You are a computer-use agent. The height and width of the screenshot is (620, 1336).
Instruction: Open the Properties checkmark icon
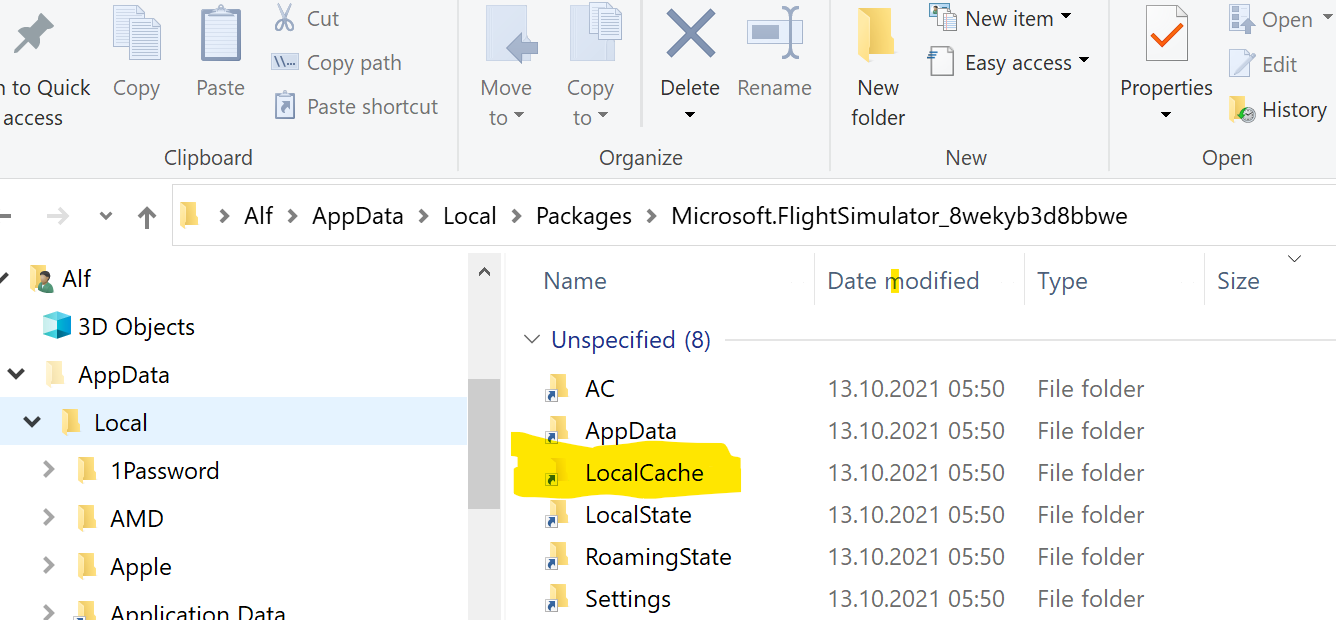pos(1166,36)
